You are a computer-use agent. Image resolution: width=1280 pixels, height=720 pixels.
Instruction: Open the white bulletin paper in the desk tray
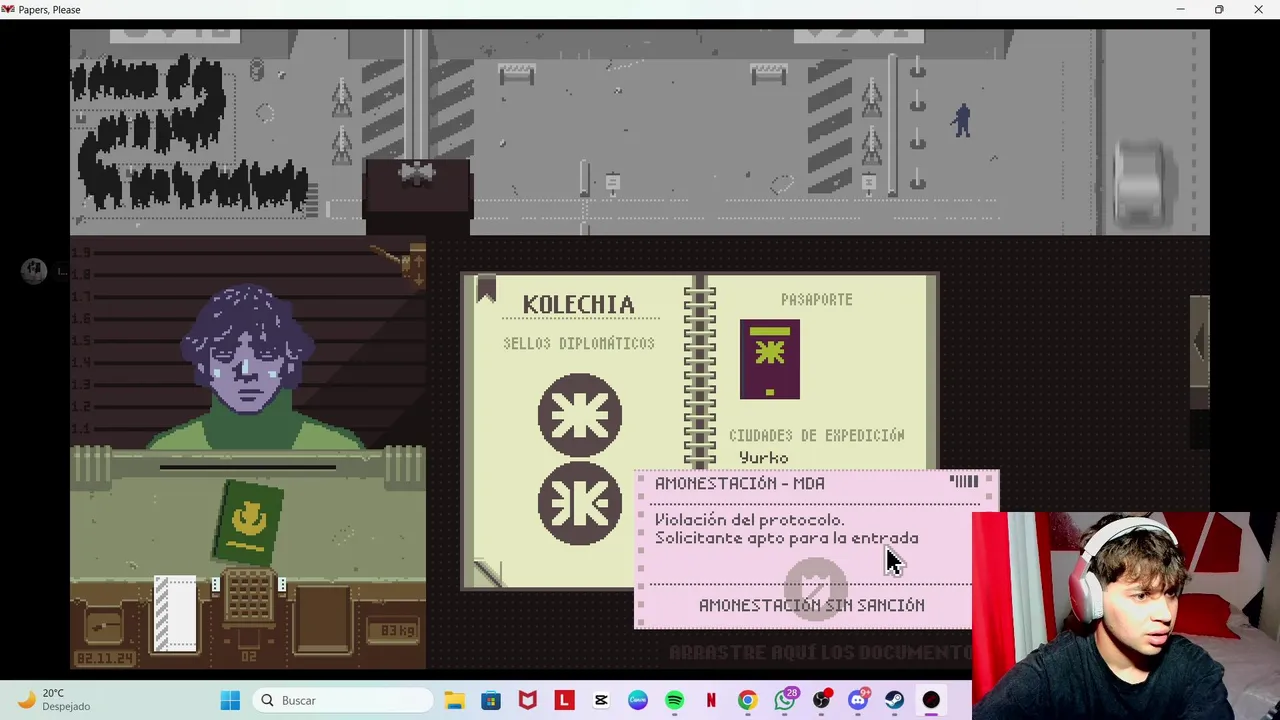tap(176, 613)
